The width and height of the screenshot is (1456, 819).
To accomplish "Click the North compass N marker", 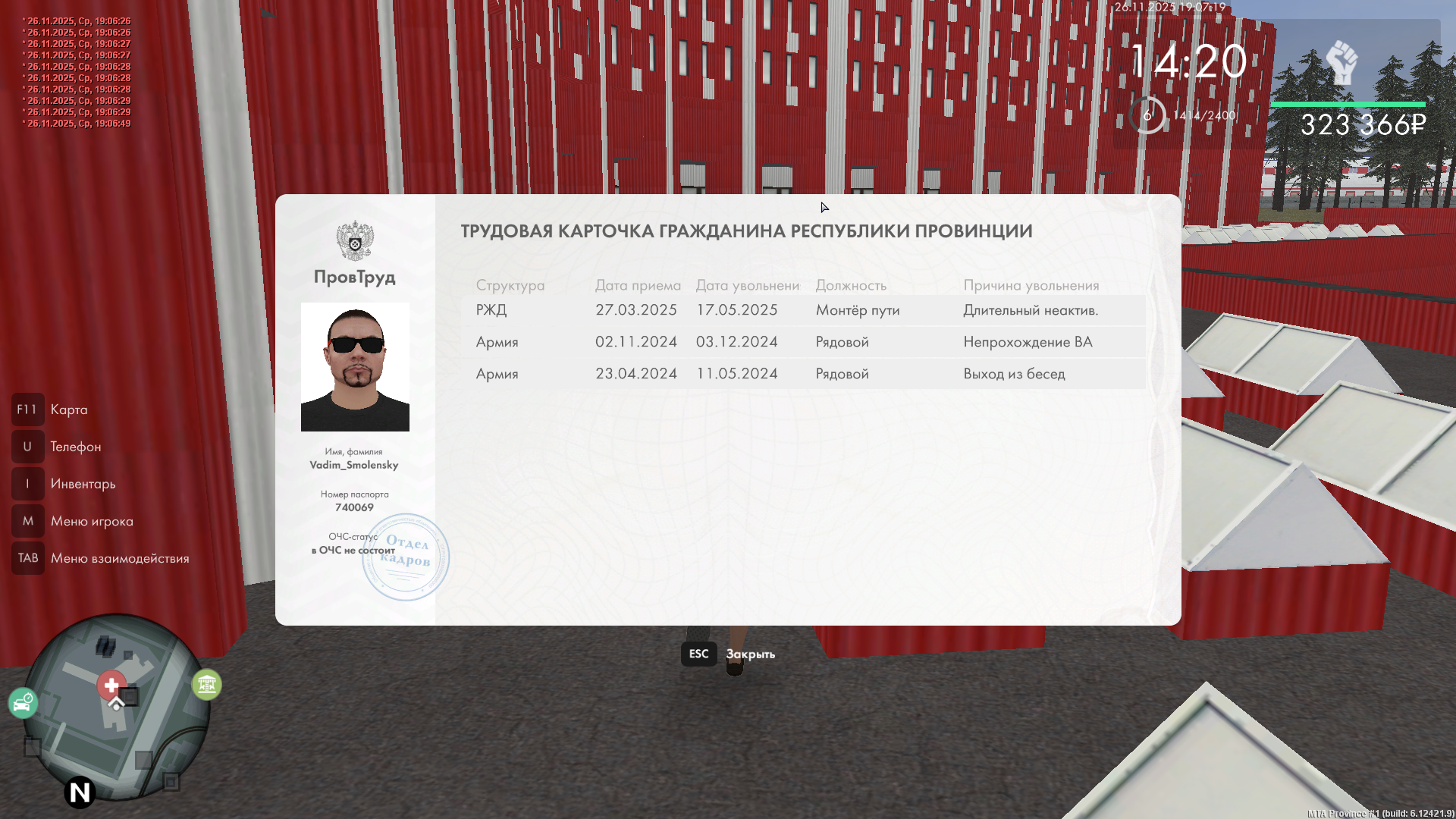I will tap(80, 792).
